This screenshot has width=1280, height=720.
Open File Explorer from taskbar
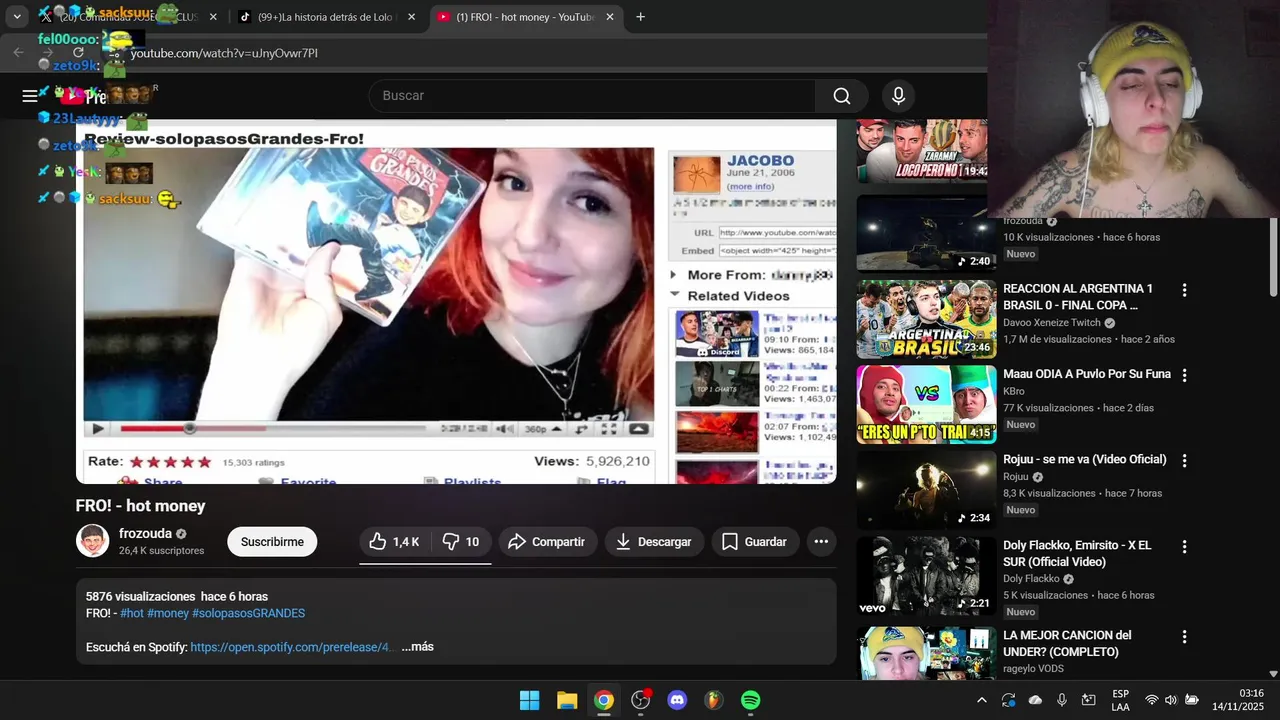pyautogui.click(x=567, y=700)
